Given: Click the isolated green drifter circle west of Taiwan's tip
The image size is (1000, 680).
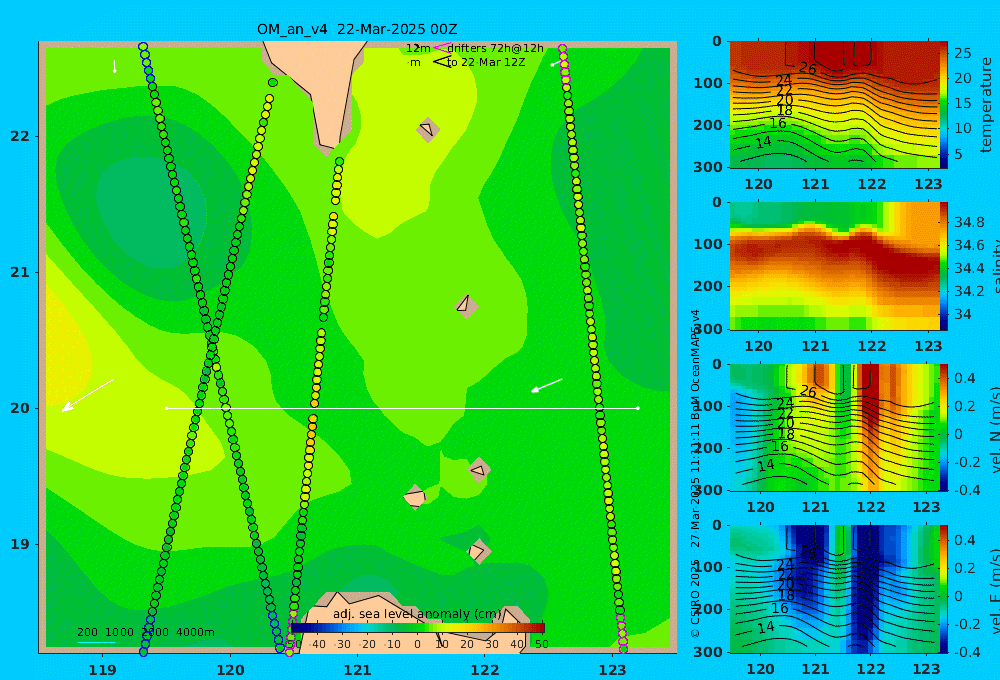Looking at the screenshot, I should (x=273, y=82).
